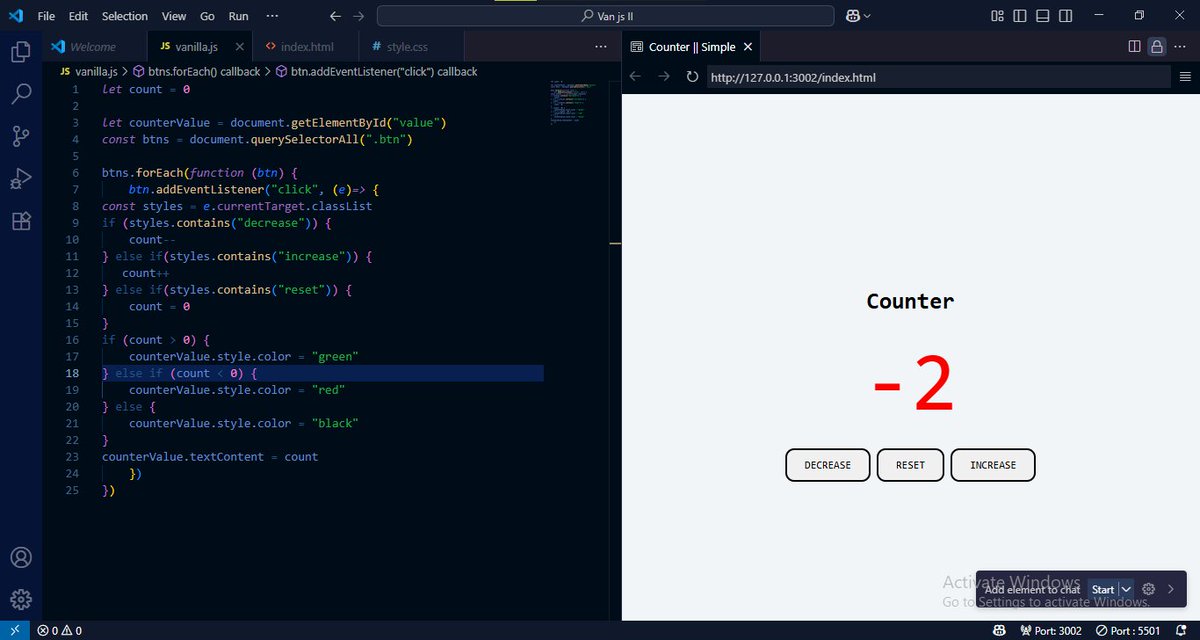Open the Selection menu
1200x640 pixels.
coord(125,16)
